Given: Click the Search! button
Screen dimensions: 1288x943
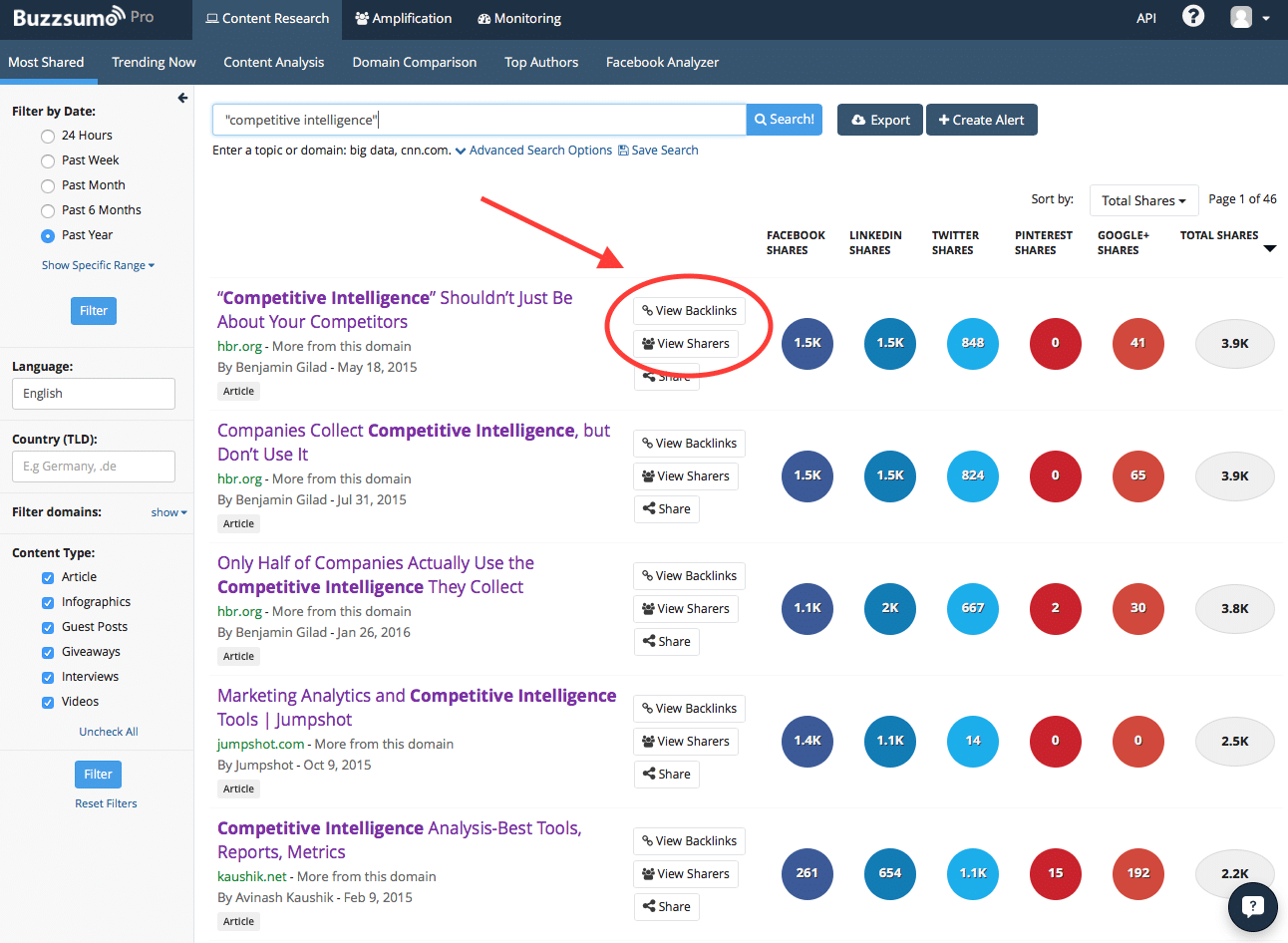Looking at the screenshot, I should pos(785,120).
